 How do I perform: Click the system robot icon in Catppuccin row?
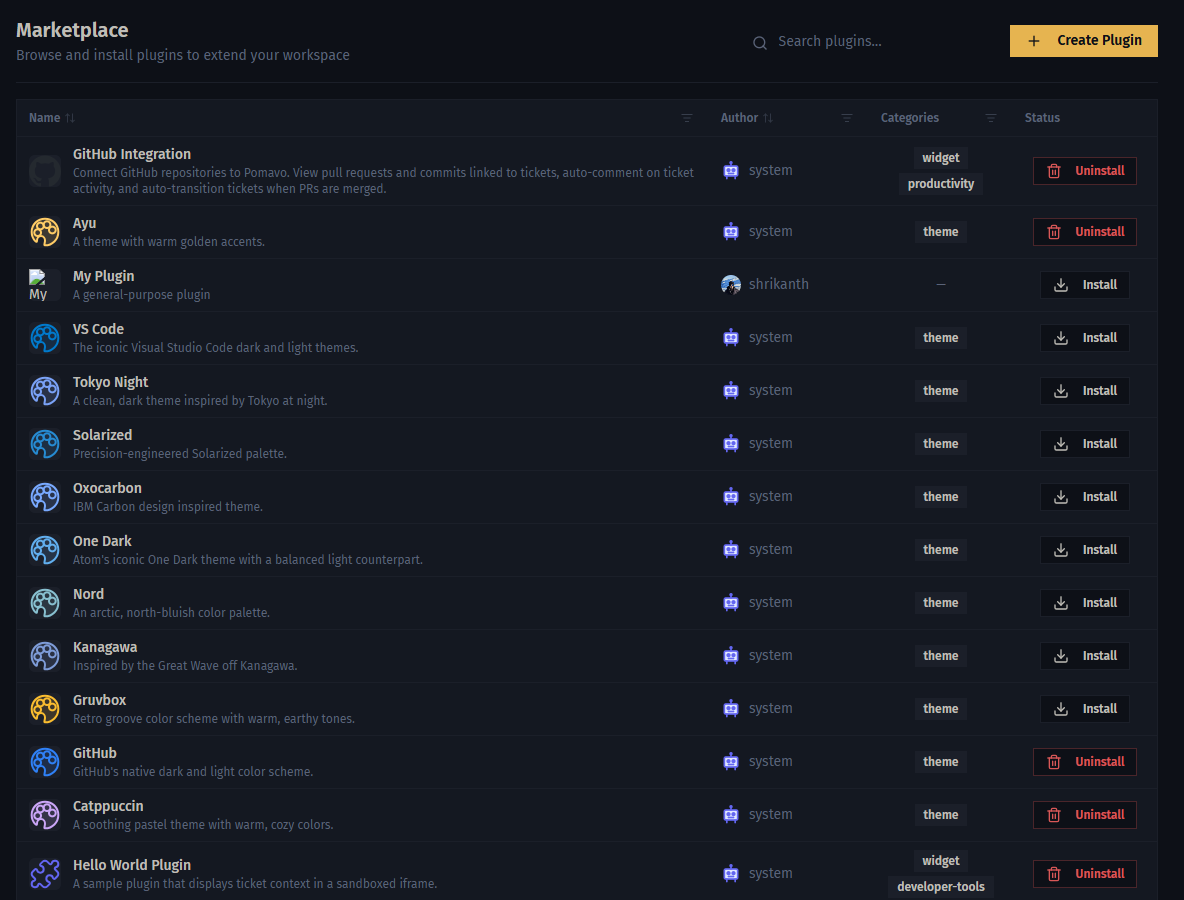730,815
